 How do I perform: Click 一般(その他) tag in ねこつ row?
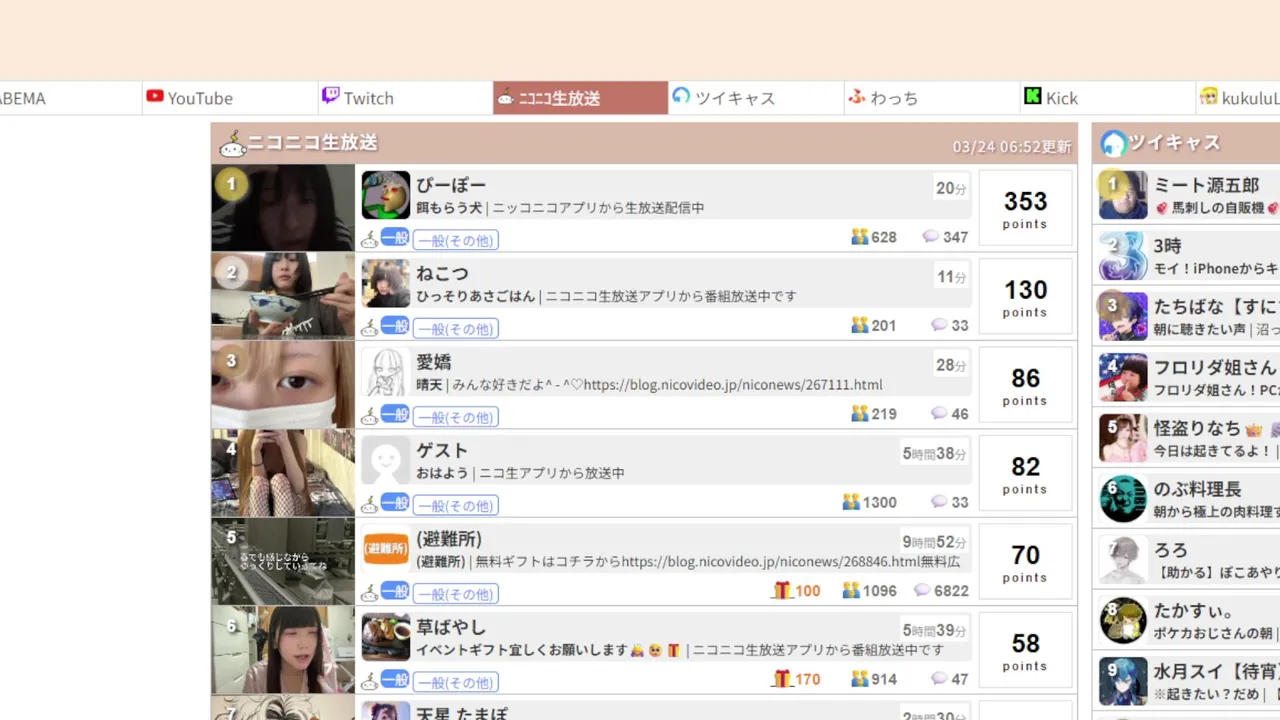[x=456, y=328]
